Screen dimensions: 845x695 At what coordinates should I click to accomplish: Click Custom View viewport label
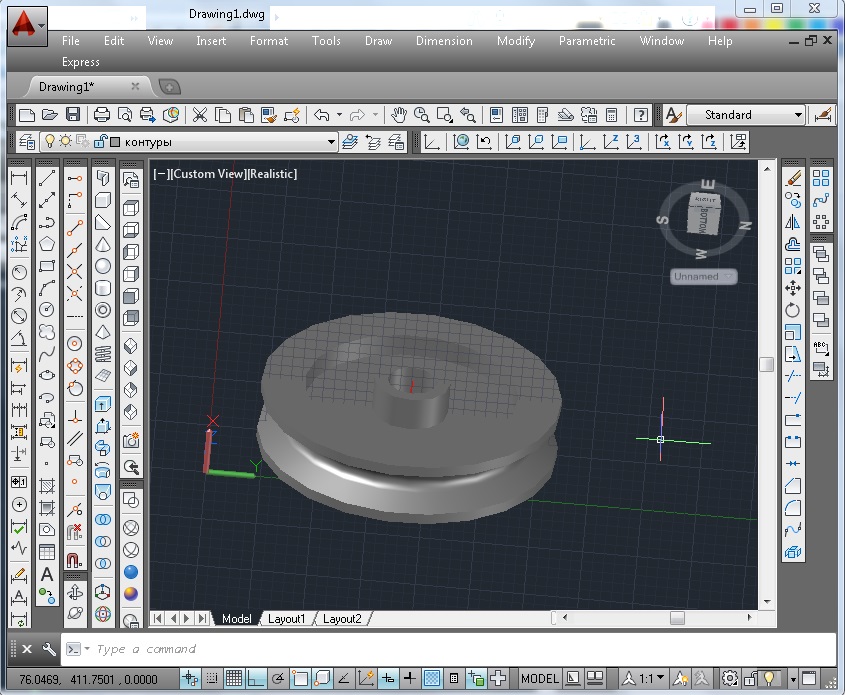[x=208, y=173]
